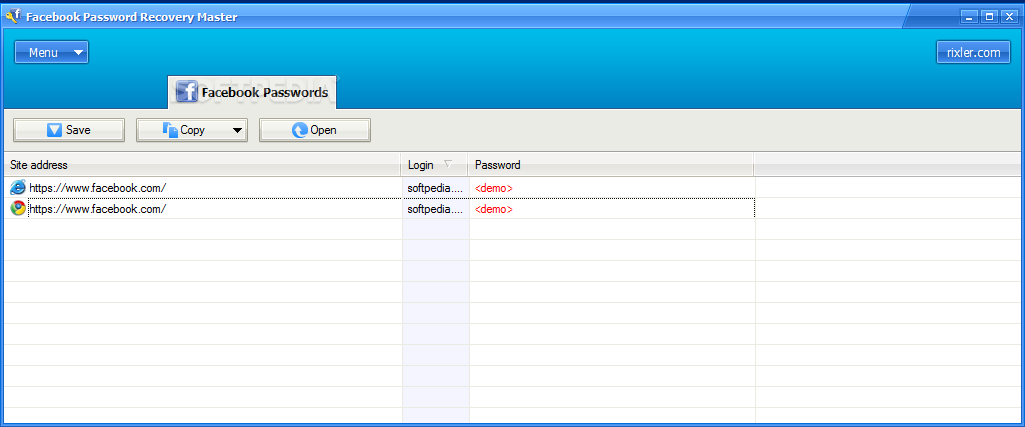Click the blue Save arrow icon

click(x=54, y=130)
